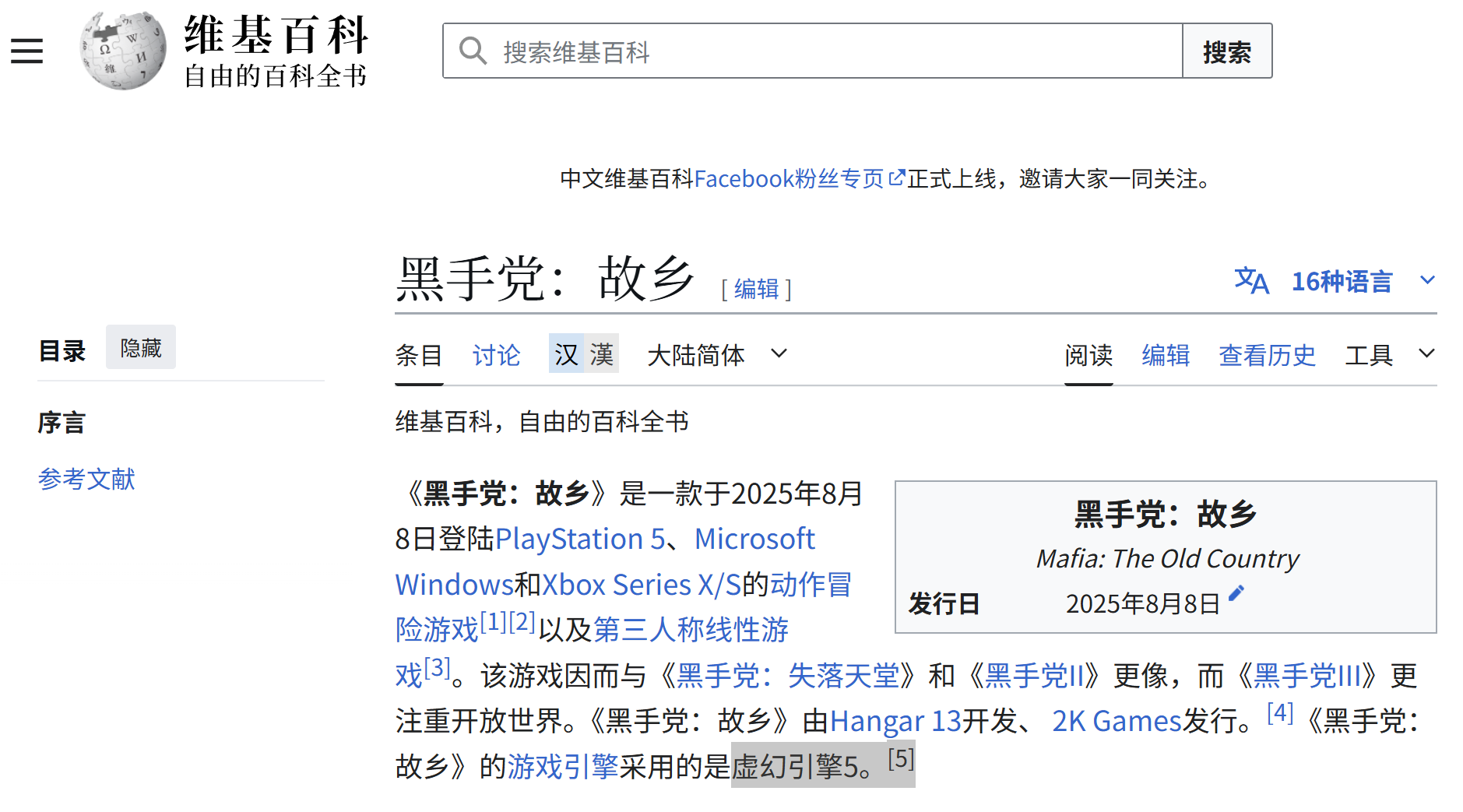Open the 查看历史 tab

tap(1267, 356)
